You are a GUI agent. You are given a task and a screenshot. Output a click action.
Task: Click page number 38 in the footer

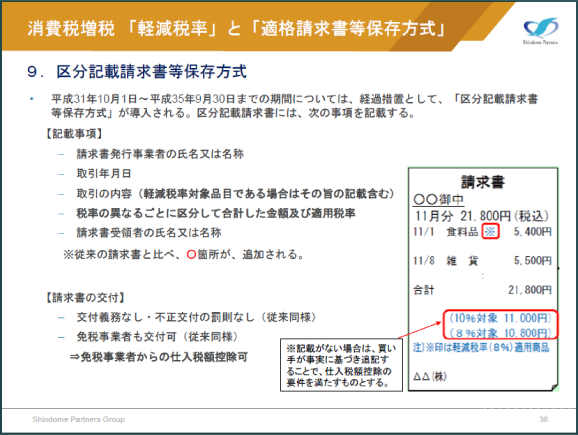pyautogui.click(x=543, y=419)
